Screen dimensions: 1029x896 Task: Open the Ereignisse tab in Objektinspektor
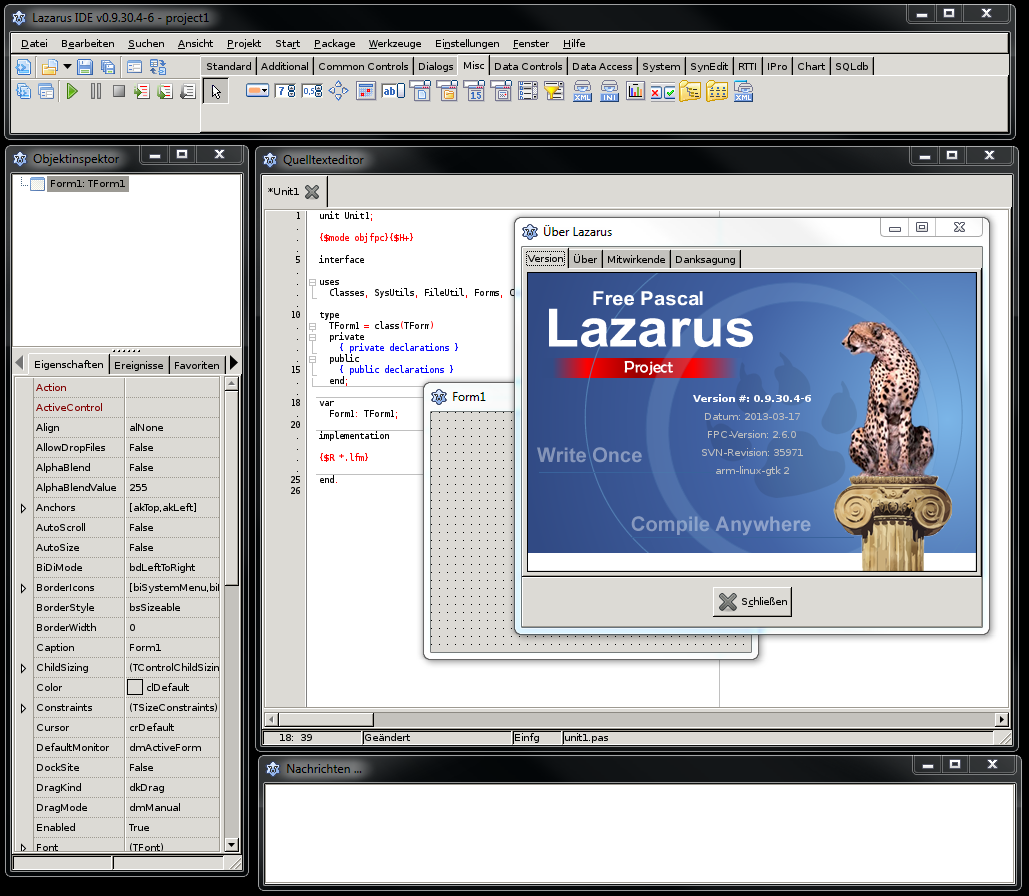[x=138, y=365]
